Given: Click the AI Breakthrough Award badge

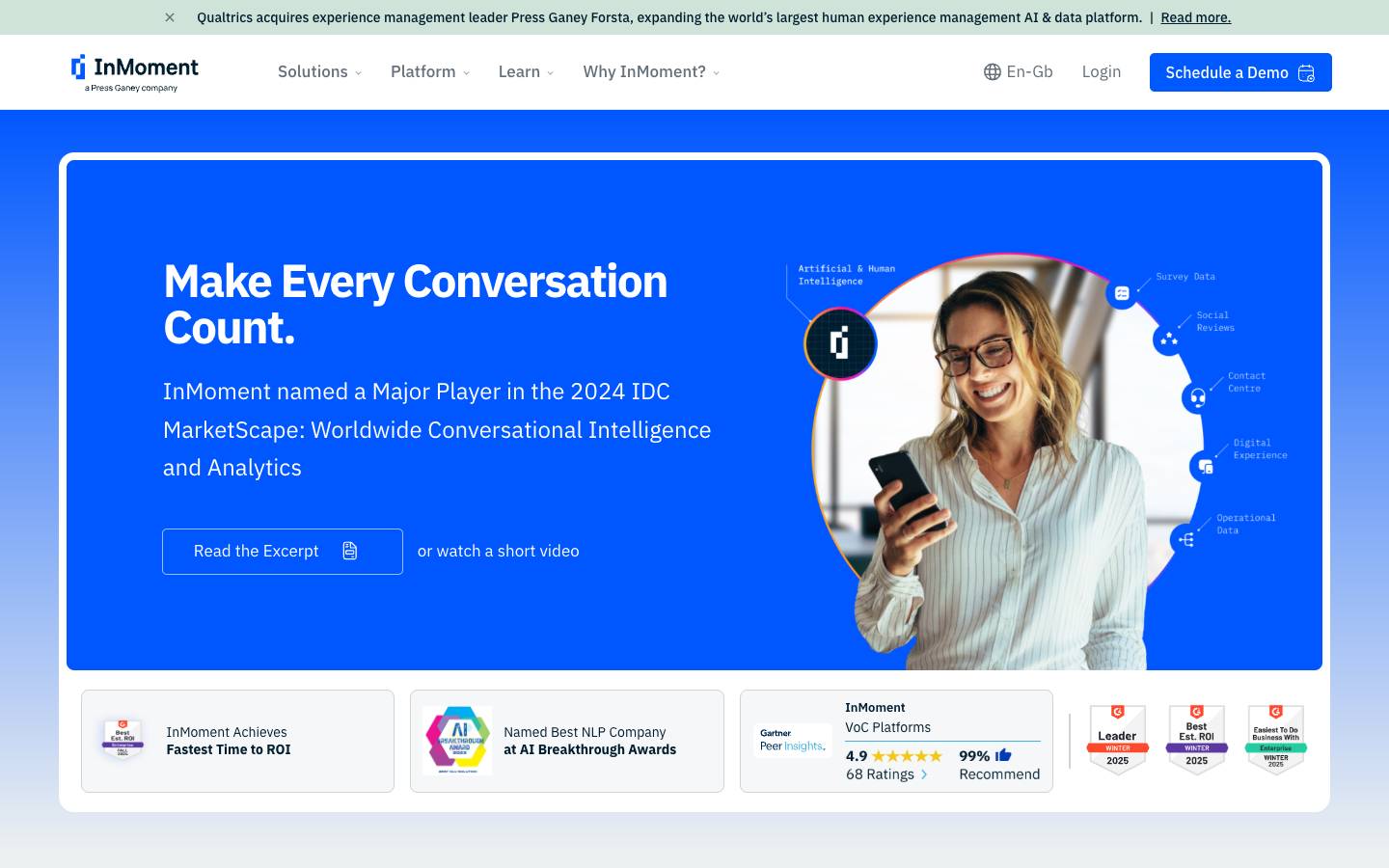Looking at the screenshot, I should 457,741.
